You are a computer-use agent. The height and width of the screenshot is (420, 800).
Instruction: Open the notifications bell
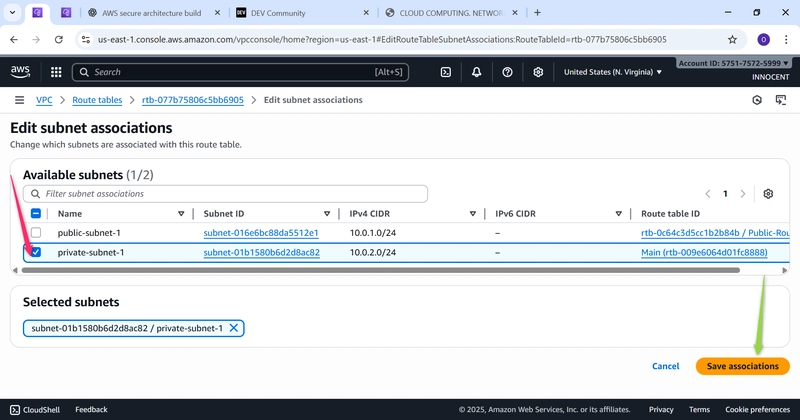(476, 72)
